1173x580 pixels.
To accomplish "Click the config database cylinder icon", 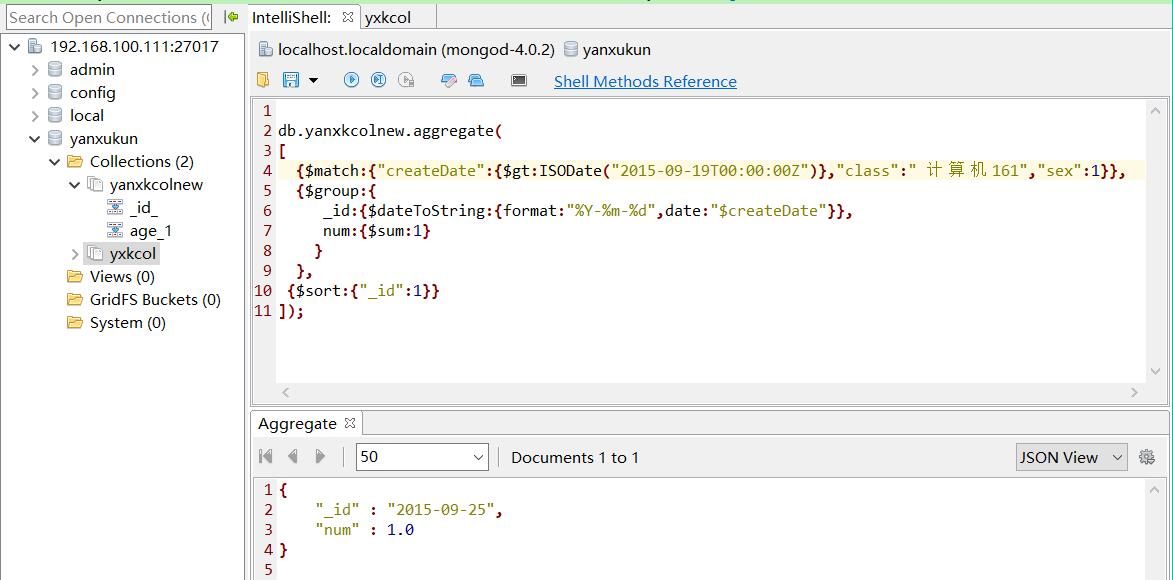I will point(55,93).
